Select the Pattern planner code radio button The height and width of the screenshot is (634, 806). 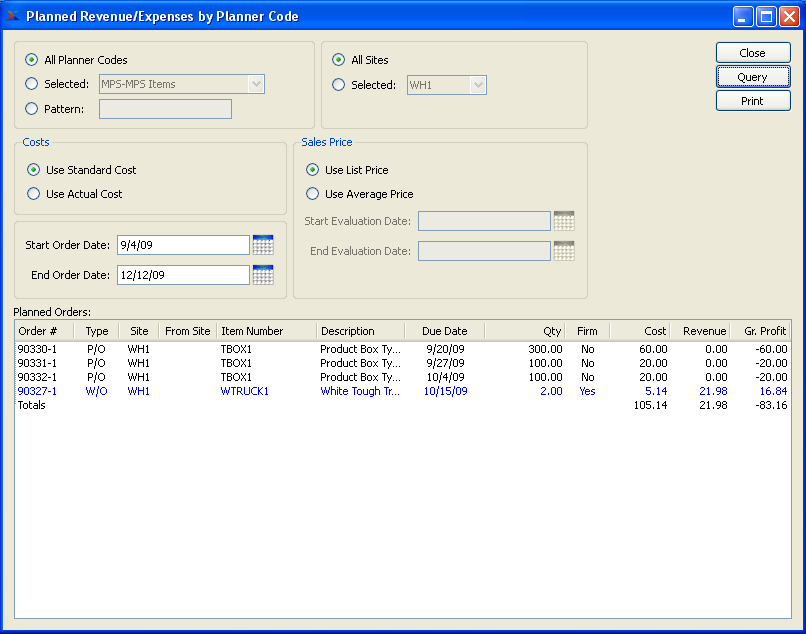[x=32, y=109]
